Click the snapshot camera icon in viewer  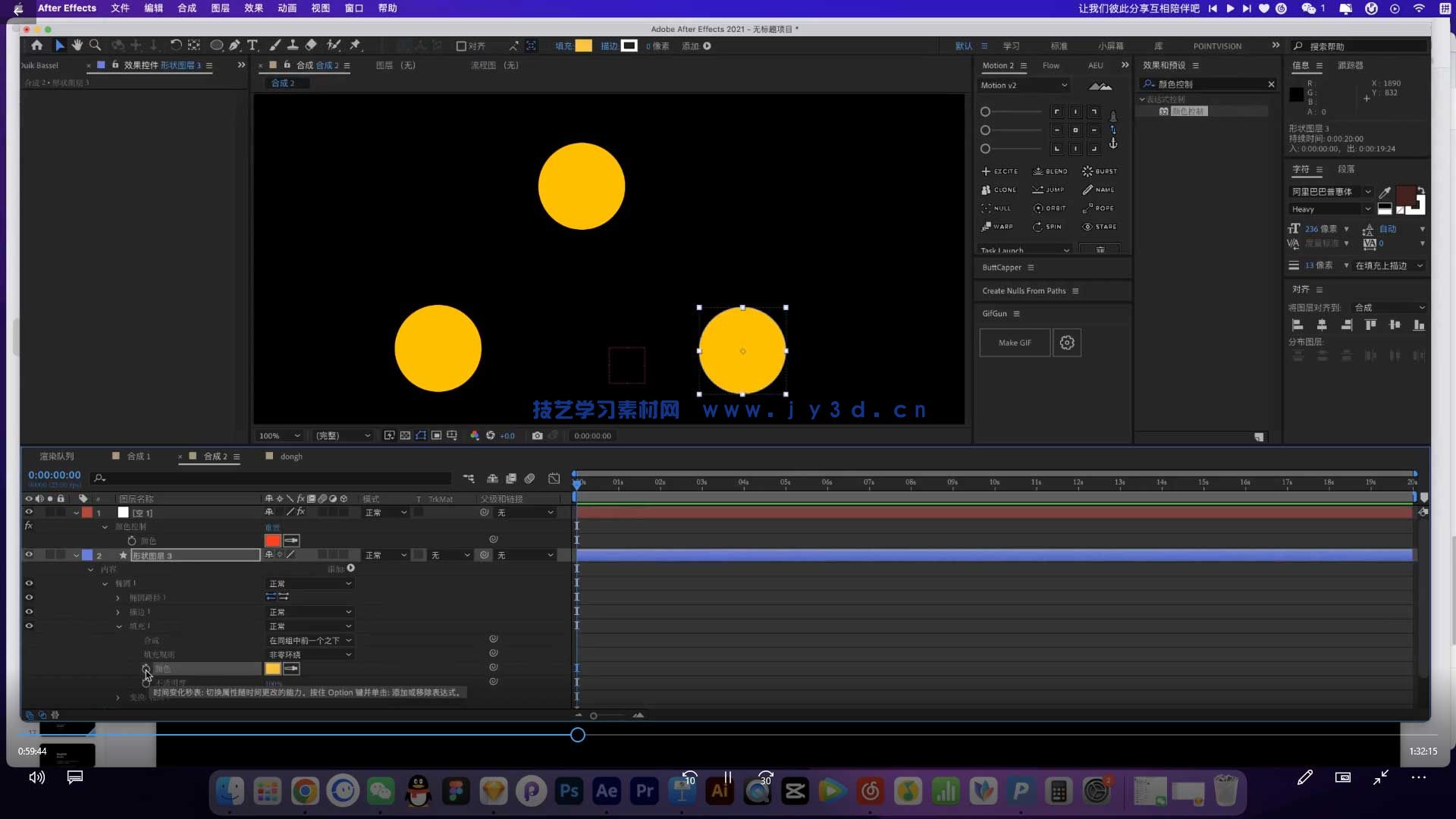coord(537,435)
